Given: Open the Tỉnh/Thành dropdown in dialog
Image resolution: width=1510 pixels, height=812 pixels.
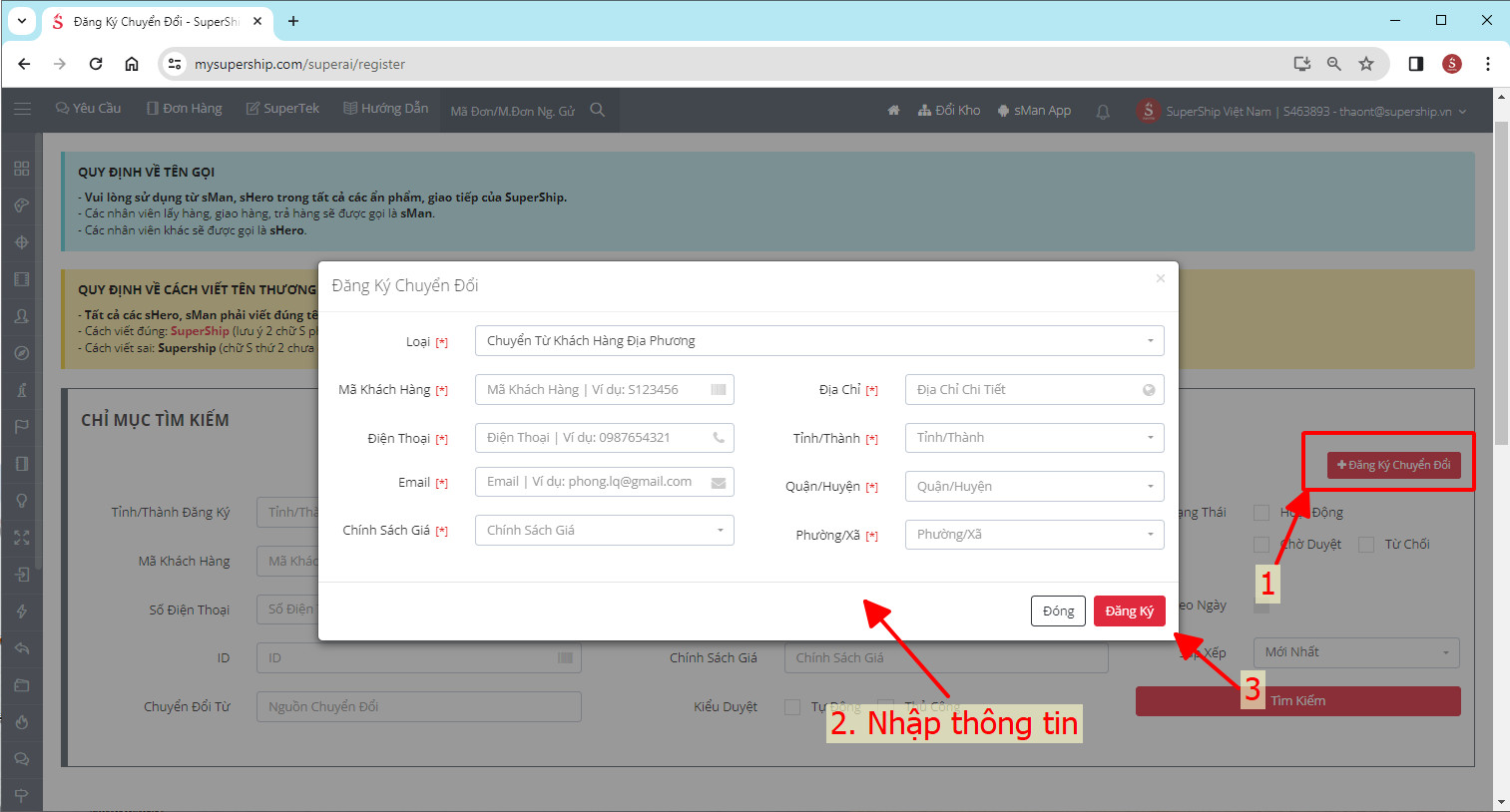Looking at the screenshot, I should [x=1035, y=438].
